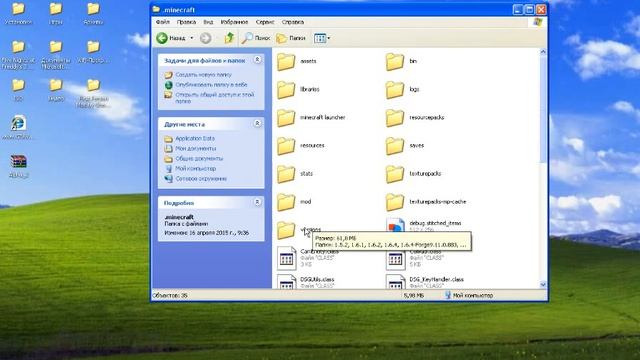Collapse the Задачи для файлов и папок panel
This screenshot has height=360, width=640.
tap(258, 60)
